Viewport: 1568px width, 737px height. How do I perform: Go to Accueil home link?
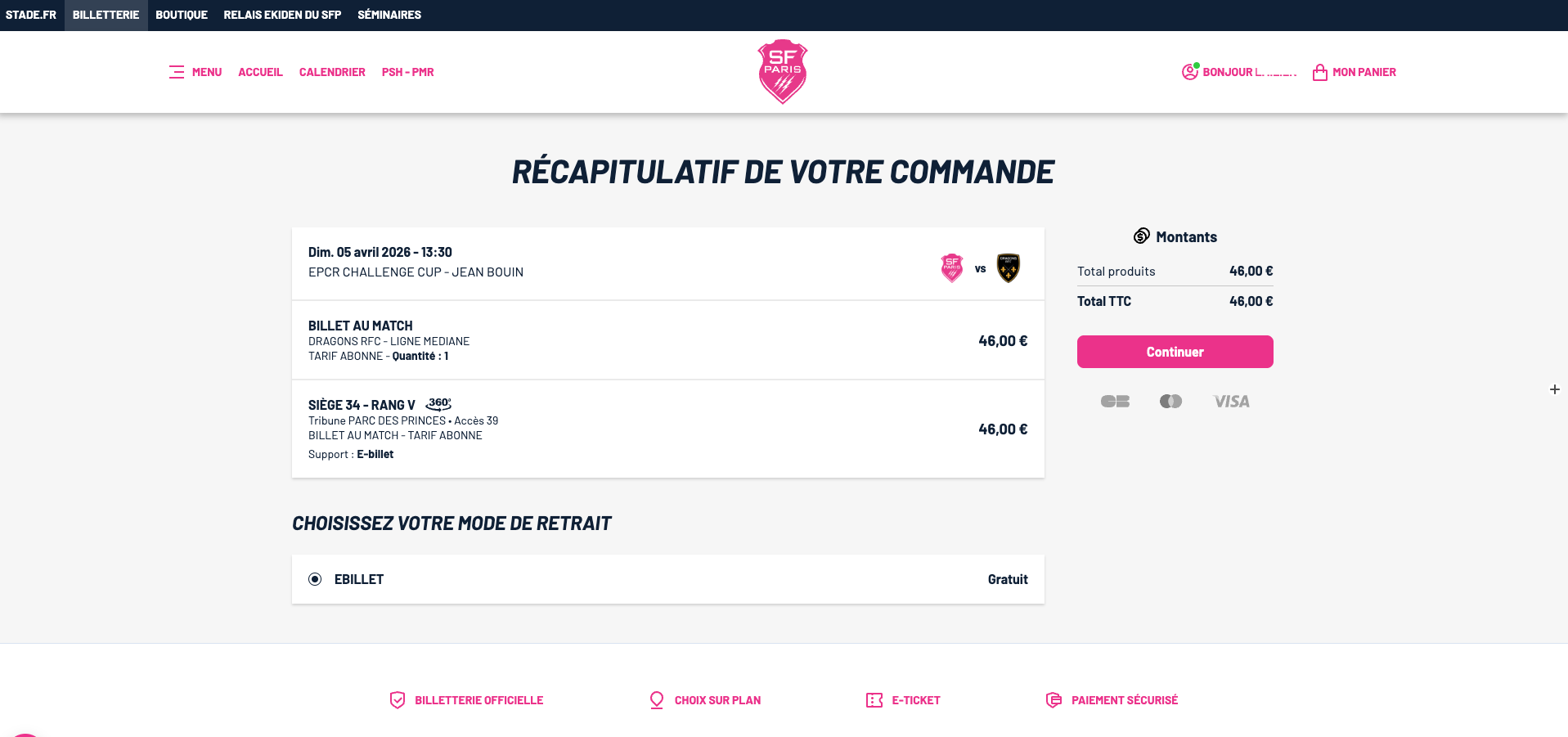(260, 72)
